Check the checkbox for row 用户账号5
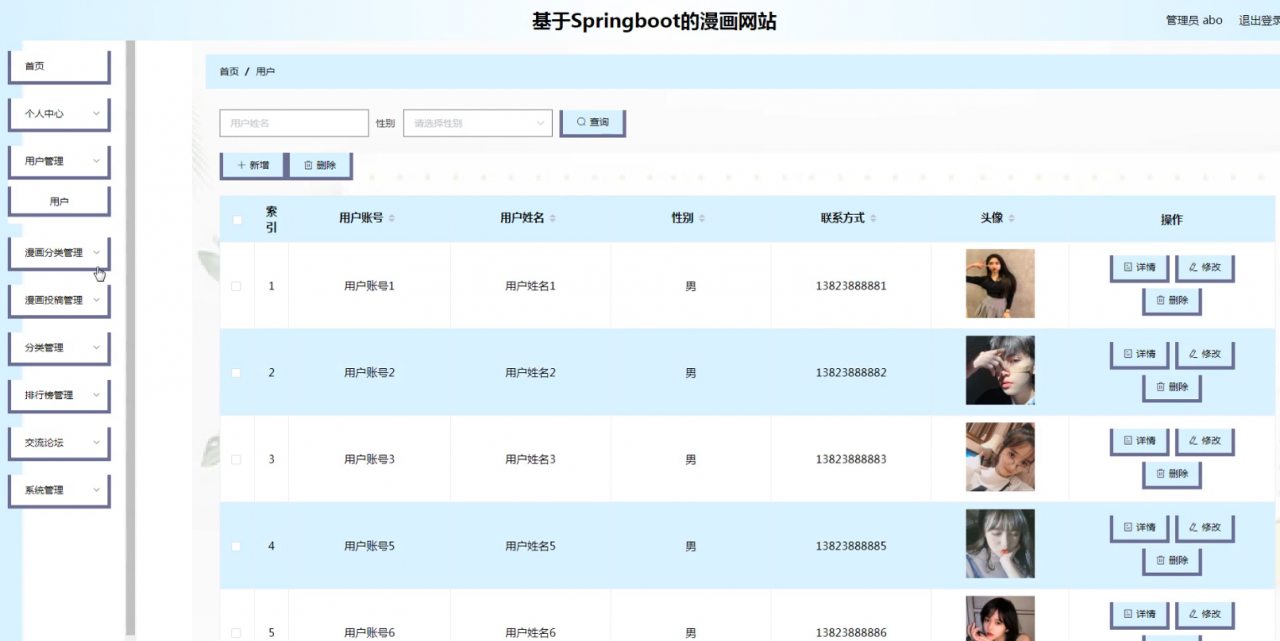 (x=236, y=546)
